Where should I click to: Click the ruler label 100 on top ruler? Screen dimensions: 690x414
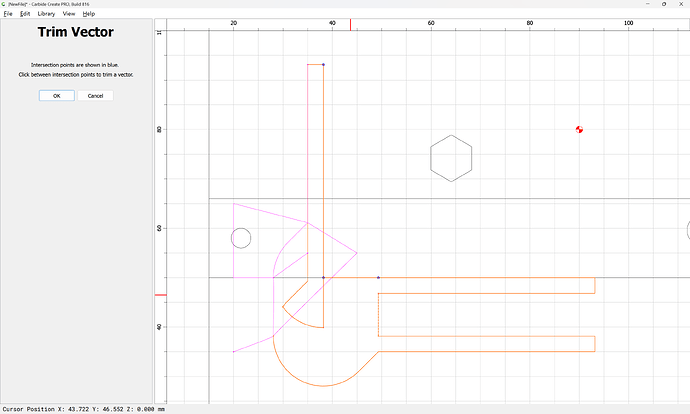[x=628, y=23]
